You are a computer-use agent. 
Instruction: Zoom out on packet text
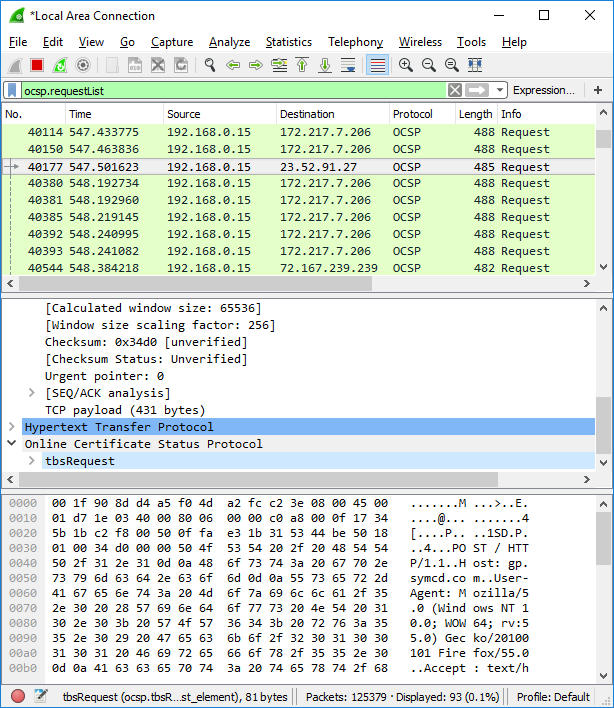(x=428, y=65)
